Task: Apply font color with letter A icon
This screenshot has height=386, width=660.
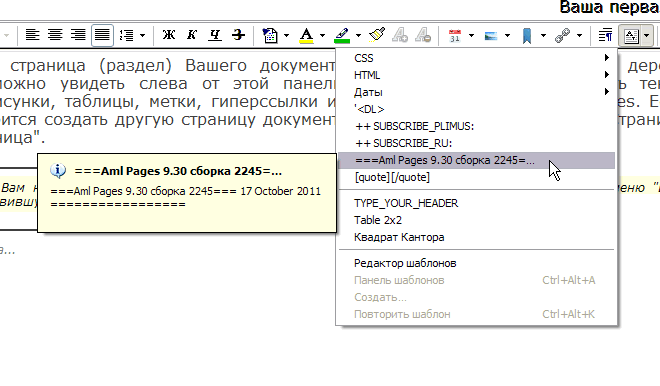Action: (306, 35)
